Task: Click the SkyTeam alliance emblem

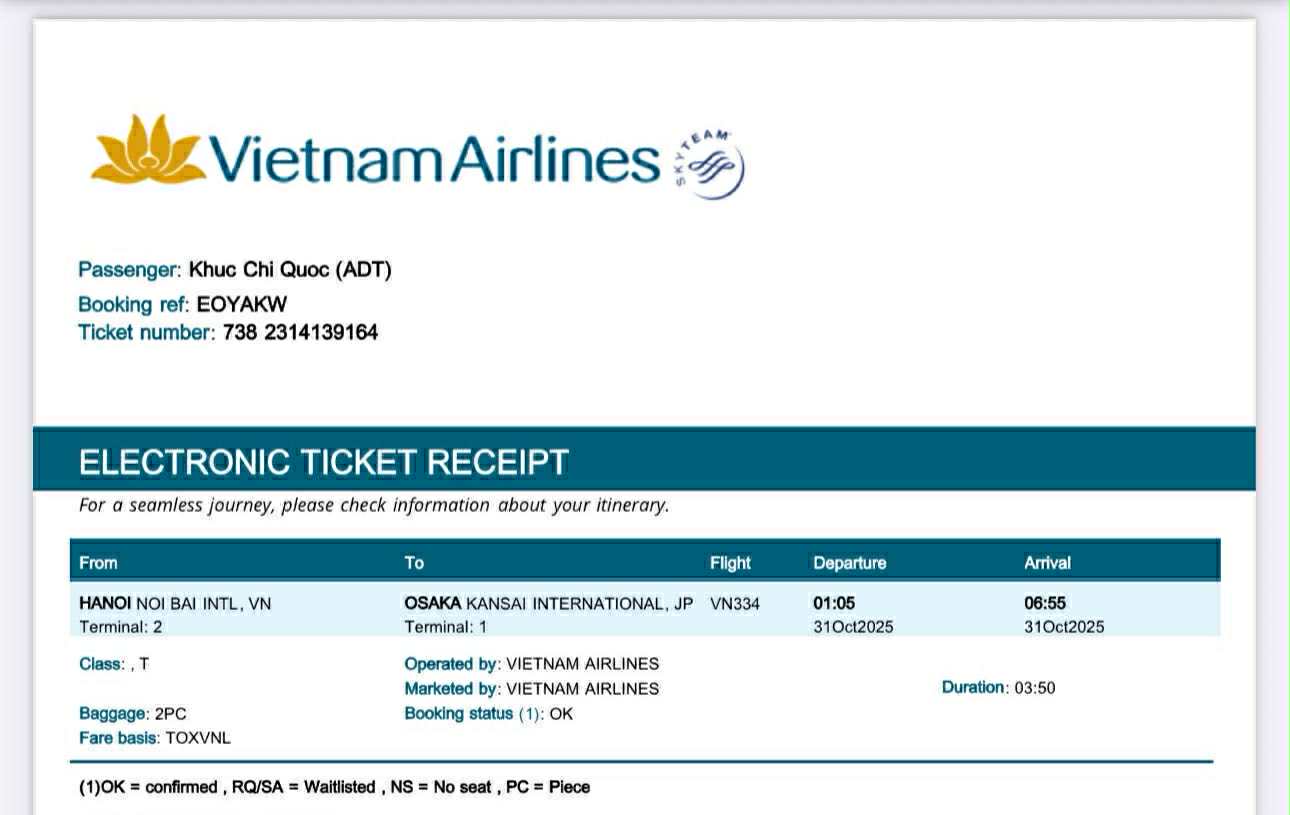Action: click(711, 163)
